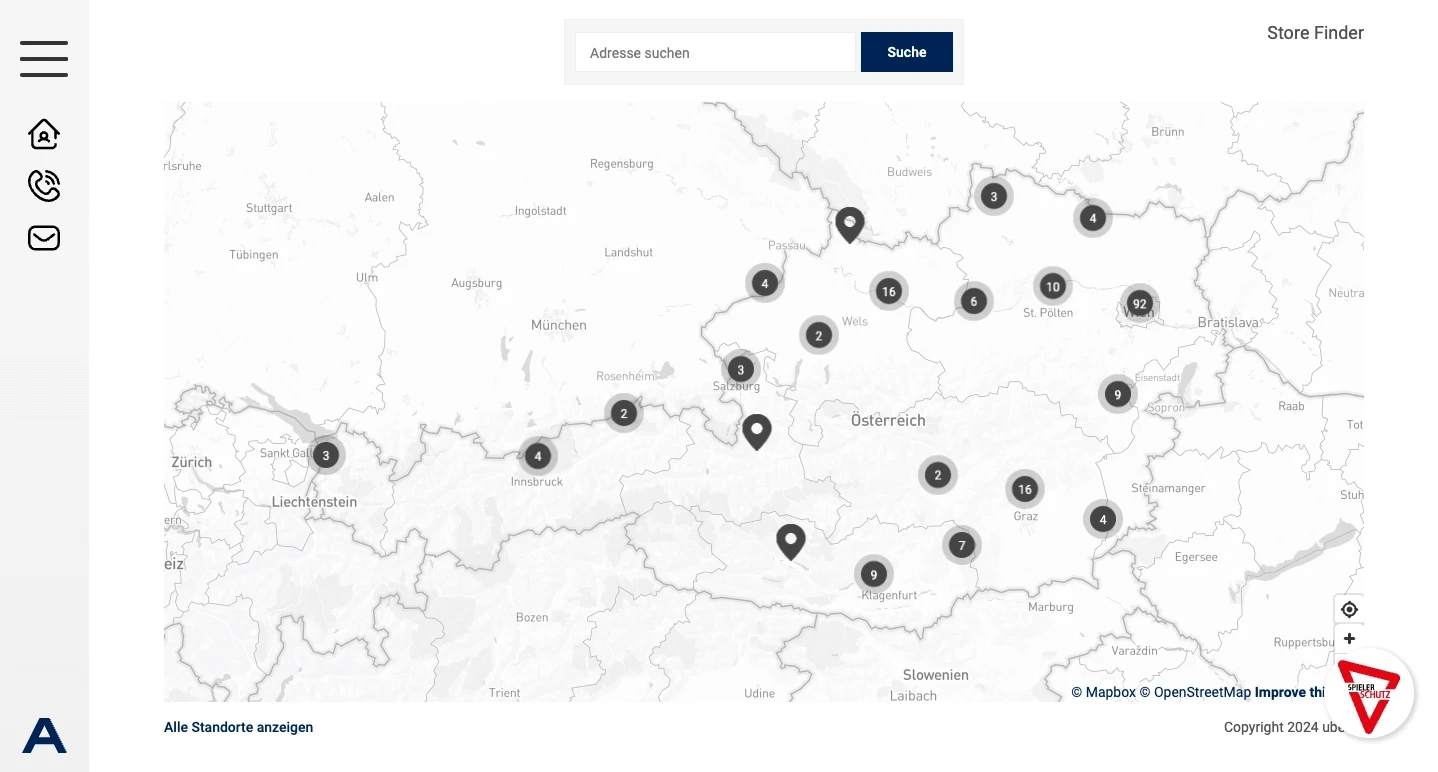The image size is (1438, 772).
Task: Click the home icon in sidebar
Action: point(44,133)
